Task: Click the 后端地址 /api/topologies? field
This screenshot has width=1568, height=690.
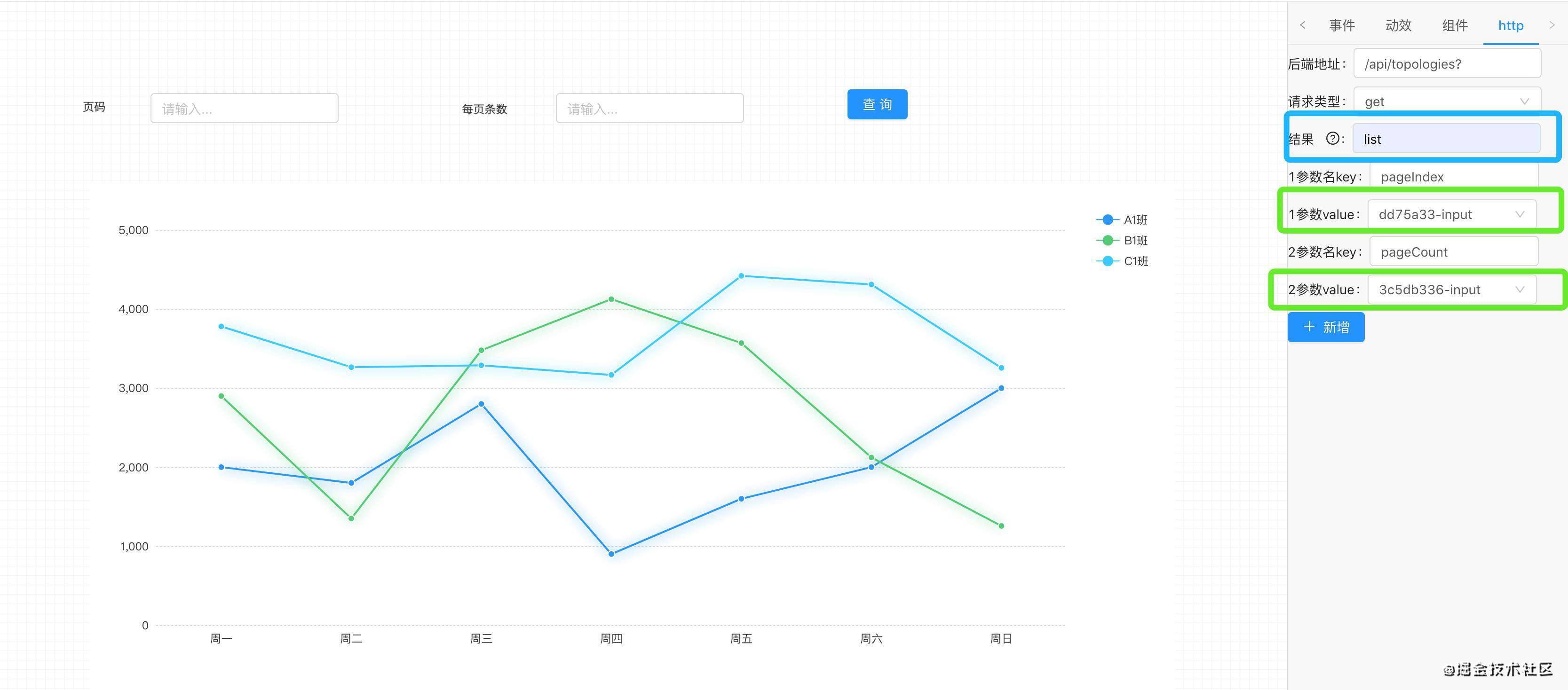Action: coord(1446,64)
